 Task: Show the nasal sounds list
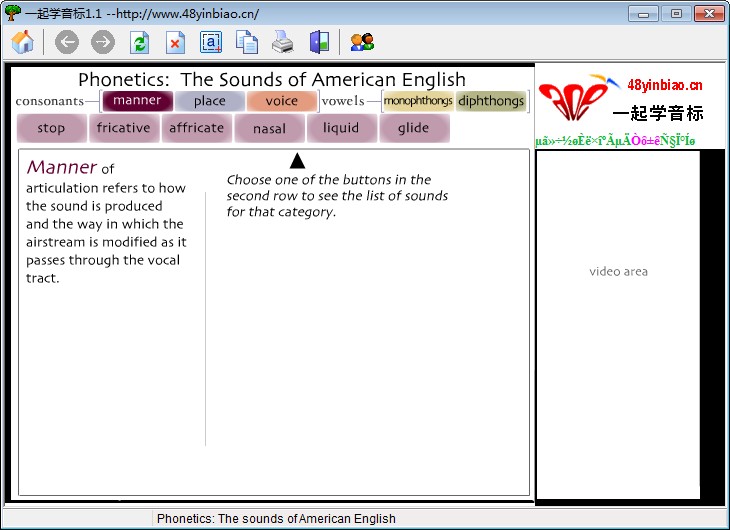[x=269, y=128]
